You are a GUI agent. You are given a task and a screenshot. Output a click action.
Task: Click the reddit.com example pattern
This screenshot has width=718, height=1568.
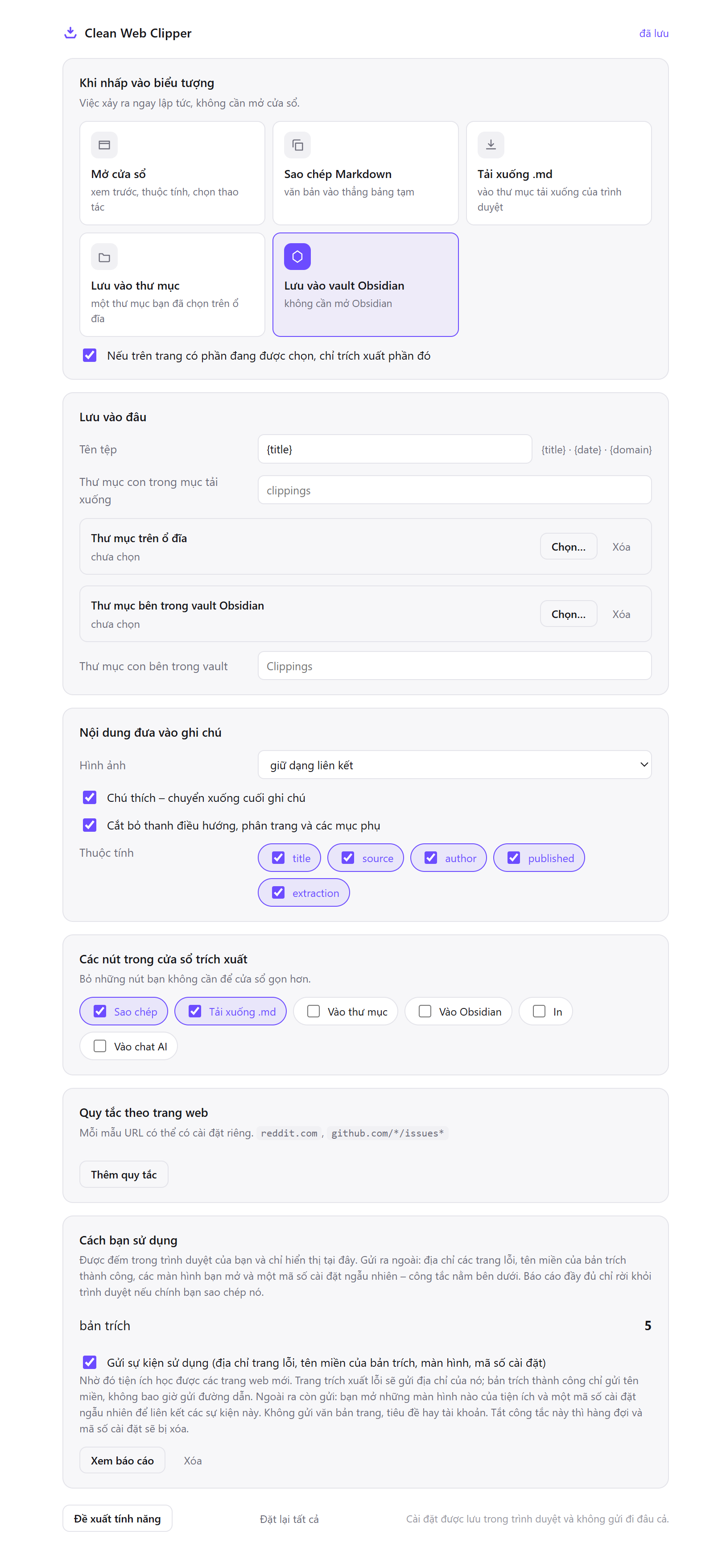[x=289, y=1133]
